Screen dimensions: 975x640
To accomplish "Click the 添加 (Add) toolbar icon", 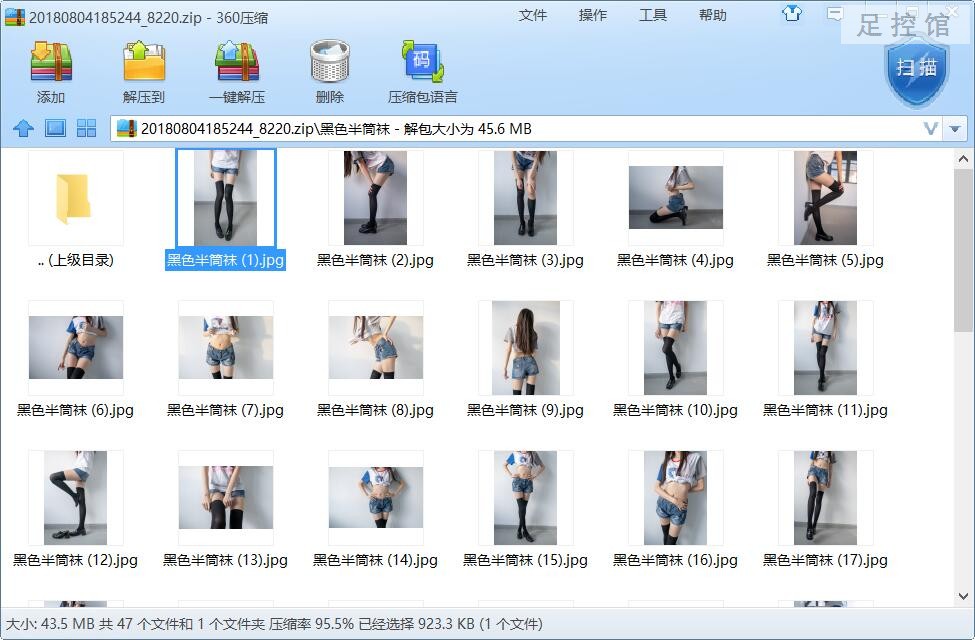I will [51, 62].
